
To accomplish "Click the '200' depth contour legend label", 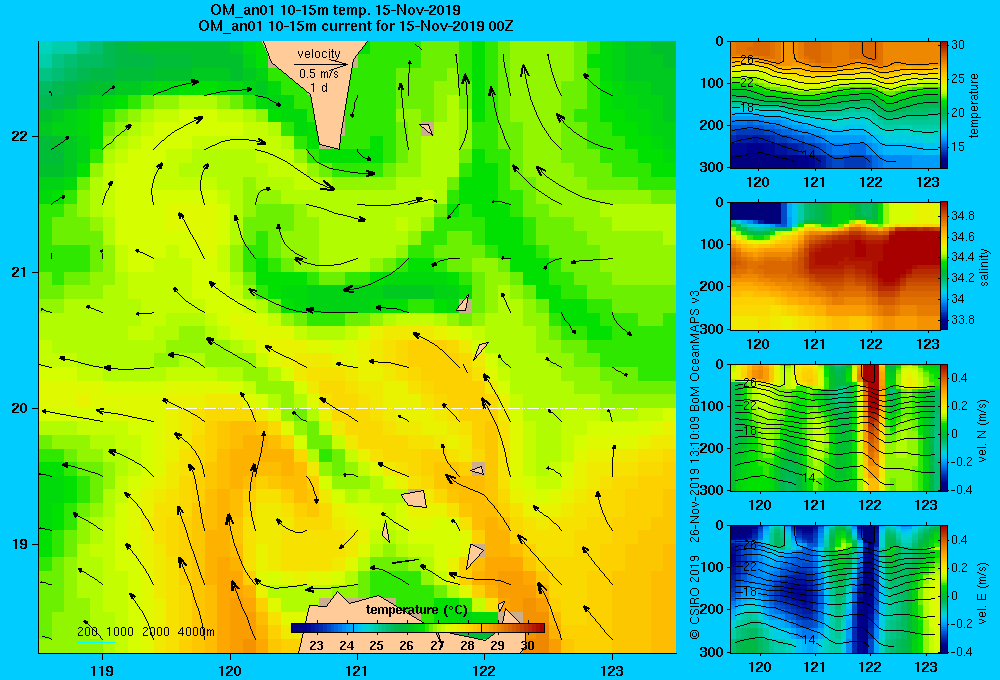I will coord(88,632).
